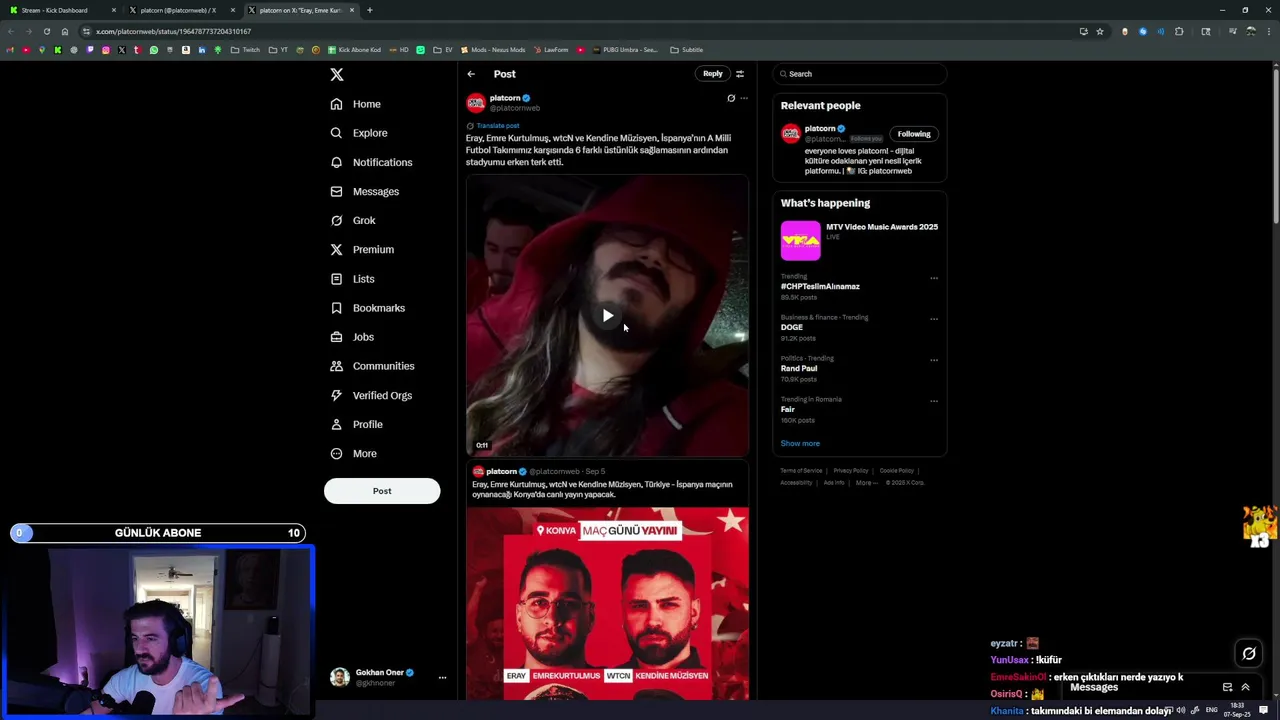The image size is (1280, 720).
Task: Open platcorn in Relevant people
Action: pos(820,129)
